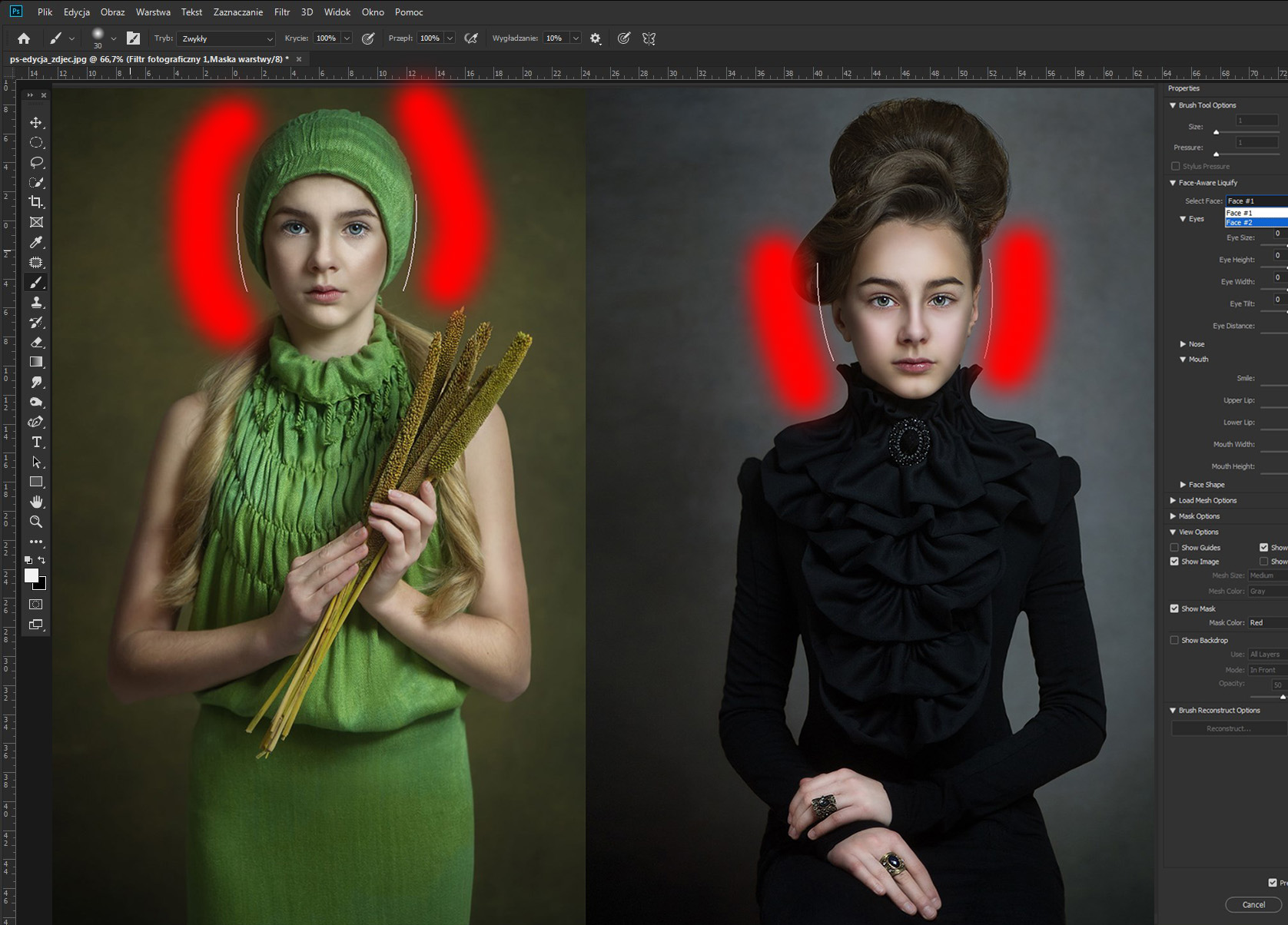1288x925 pixels.
Task: Enable the Show Guides checkbox
Action: 1174,548
